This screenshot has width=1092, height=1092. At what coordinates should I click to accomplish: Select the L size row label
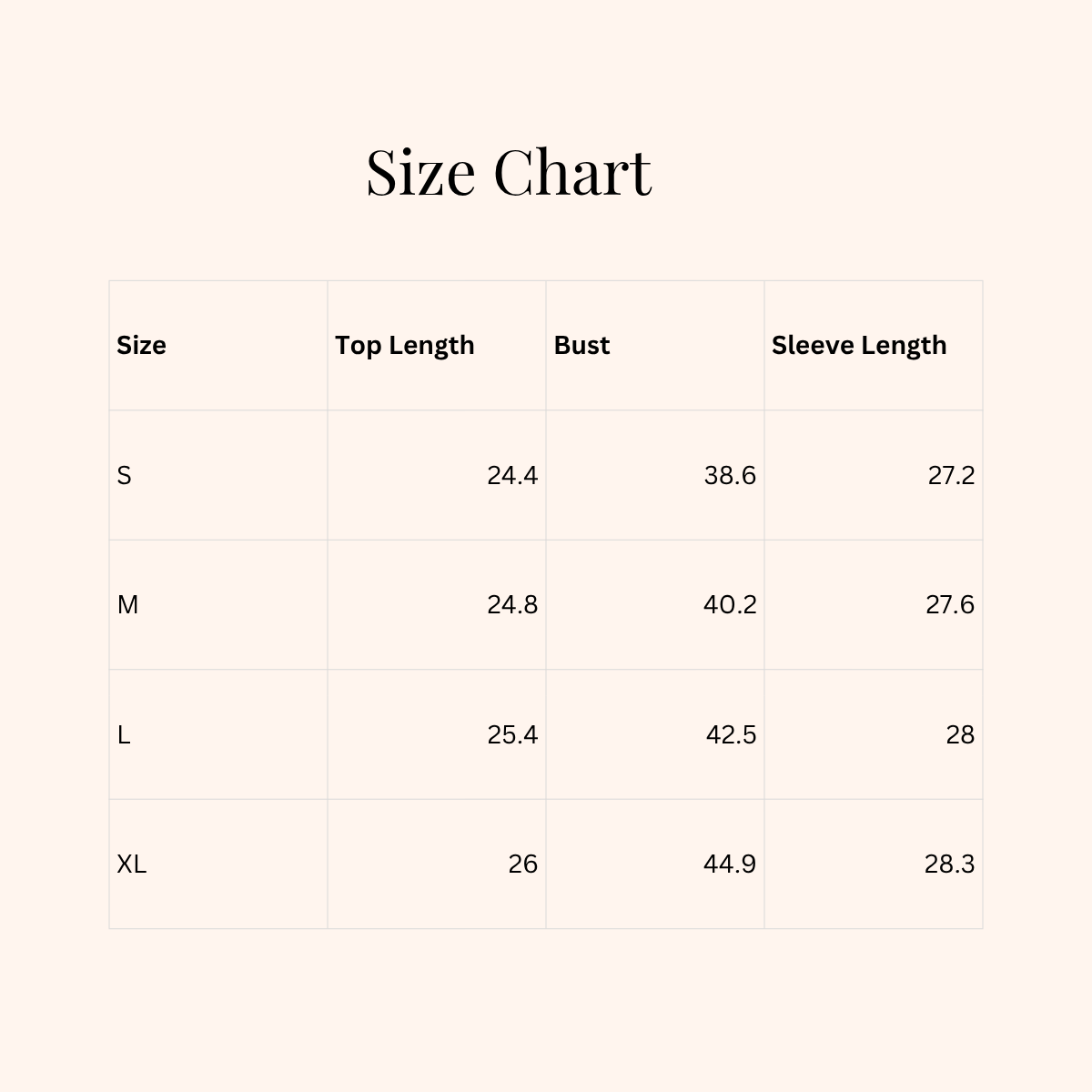tap(124, 734)
